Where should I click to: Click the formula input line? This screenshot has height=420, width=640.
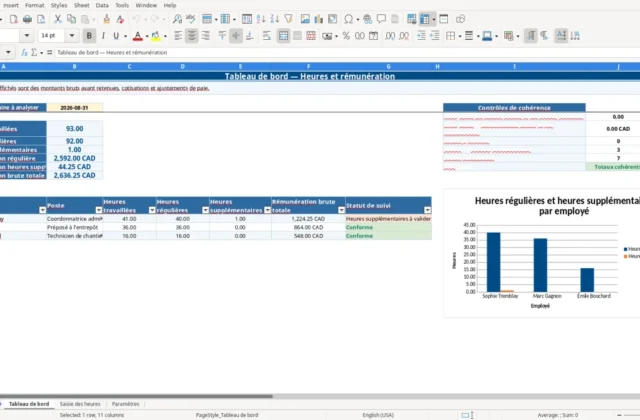347,52
